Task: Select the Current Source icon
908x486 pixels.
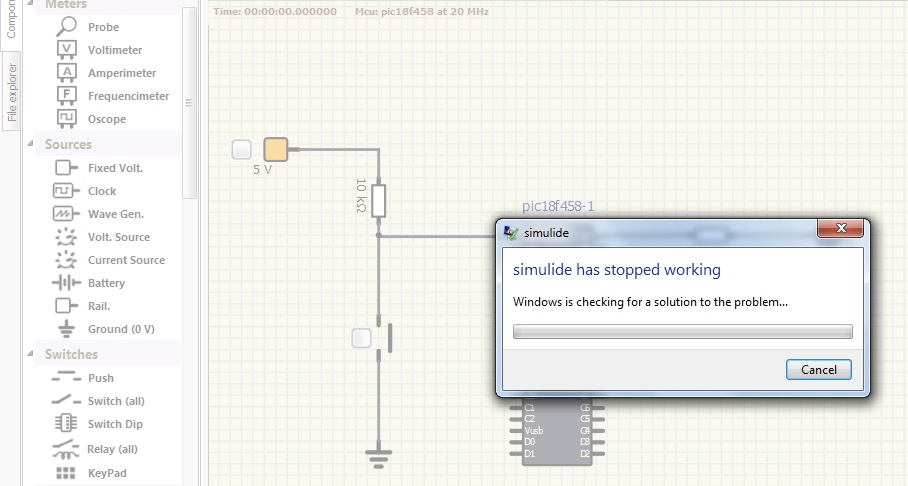Action: coord(66,260)
